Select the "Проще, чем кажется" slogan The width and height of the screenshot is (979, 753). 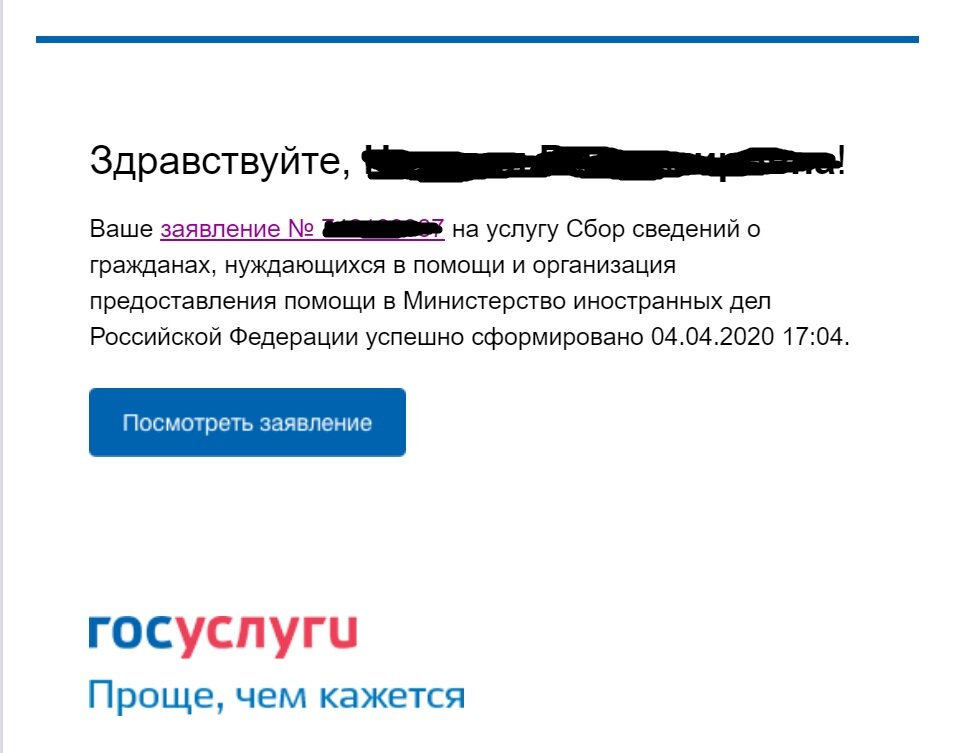(x=277, y=696)
